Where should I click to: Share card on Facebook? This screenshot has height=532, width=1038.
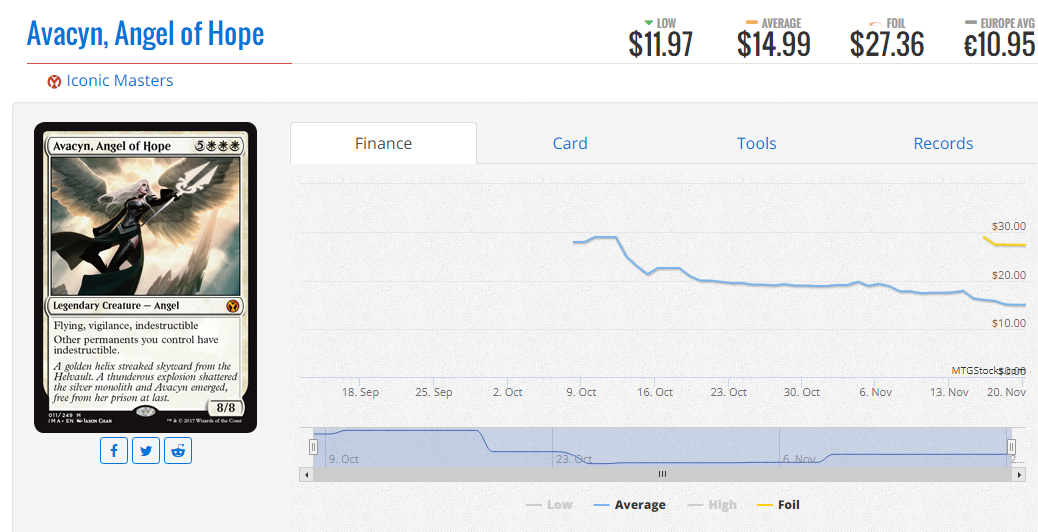click(114, 451)
